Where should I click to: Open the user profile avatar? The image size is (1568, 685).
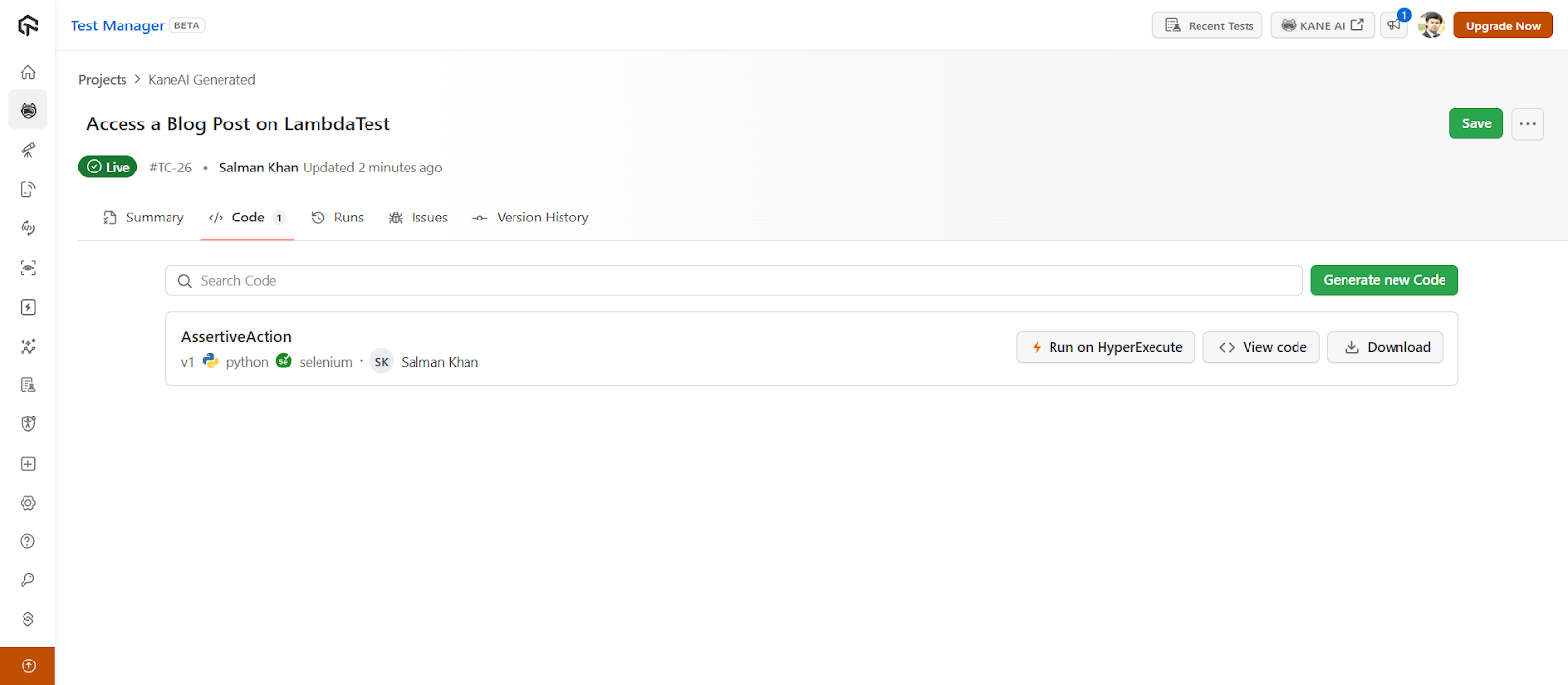[1431, 25]
